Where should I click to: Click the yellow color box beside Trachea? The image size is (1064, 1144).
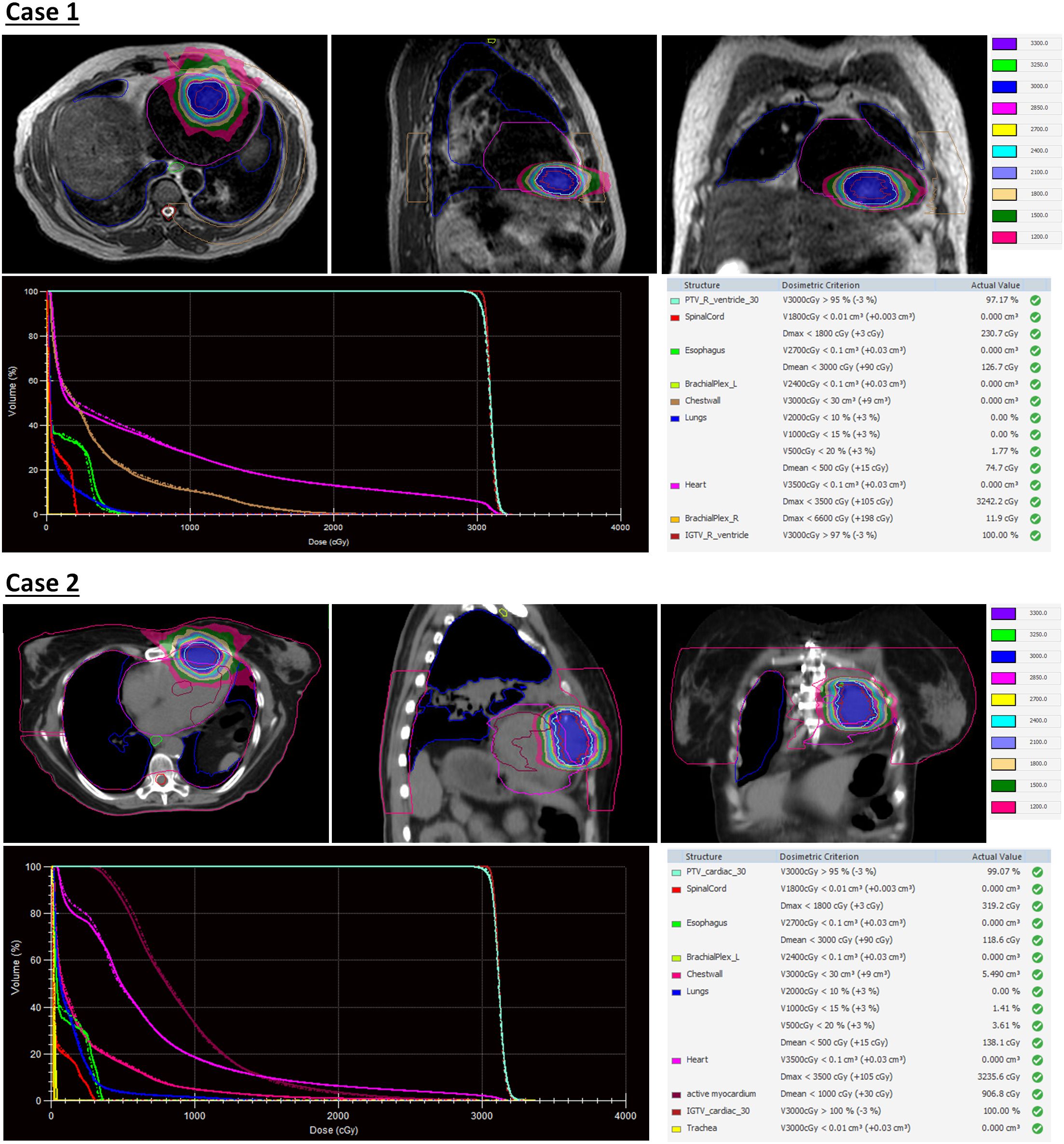pos(676,1129)
